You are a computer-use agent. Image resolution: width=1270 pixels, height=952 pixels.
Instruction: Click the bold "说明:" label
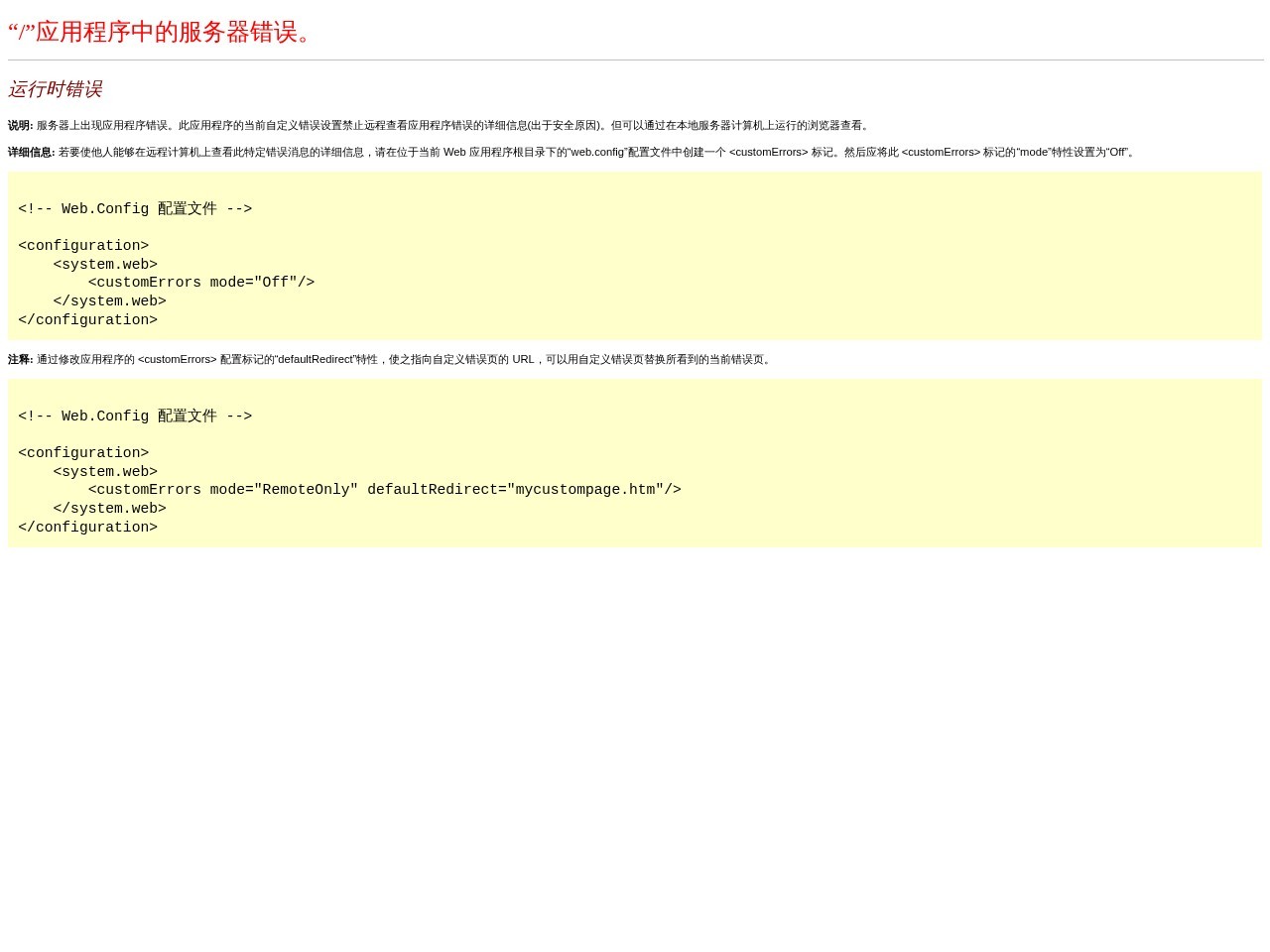point(20,126)
